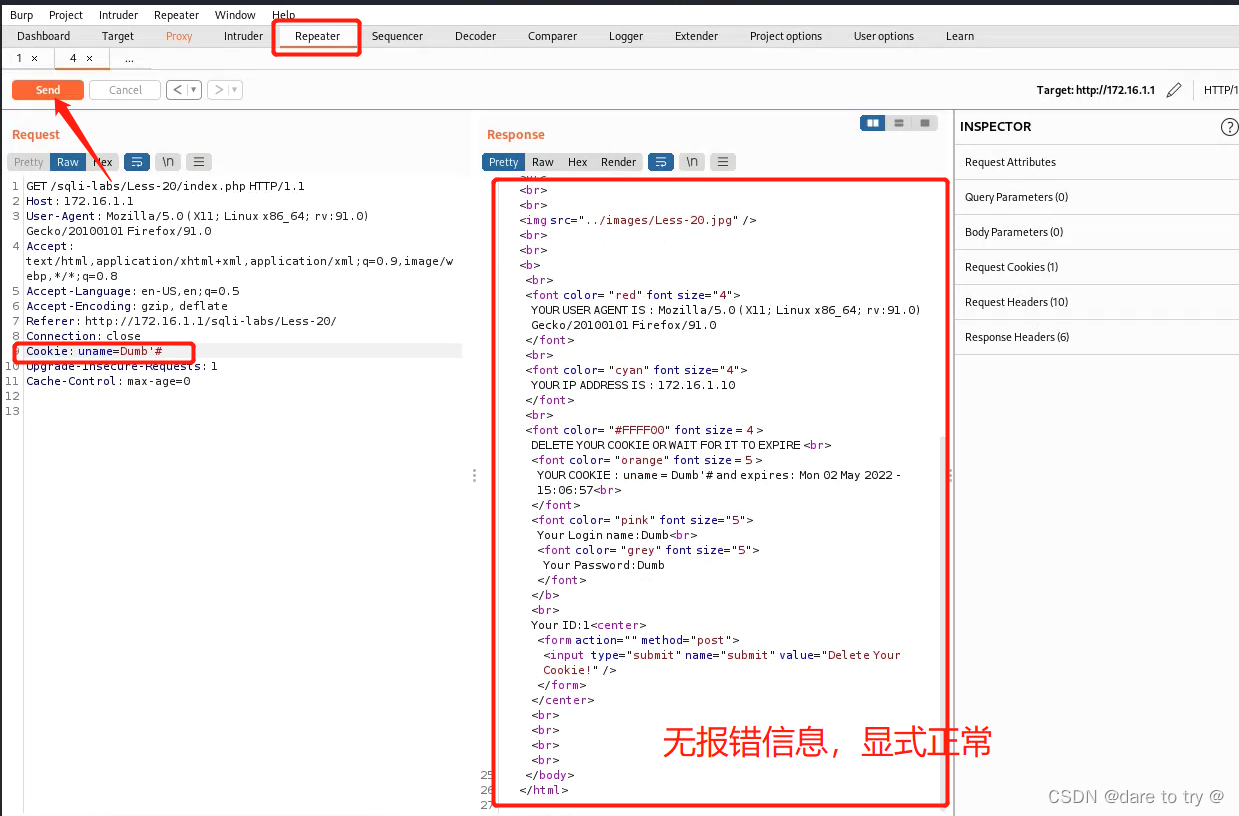The height and width of the screenshot is (816, 1239).
Task: Click the orange Send button
Action: point(48,90)
